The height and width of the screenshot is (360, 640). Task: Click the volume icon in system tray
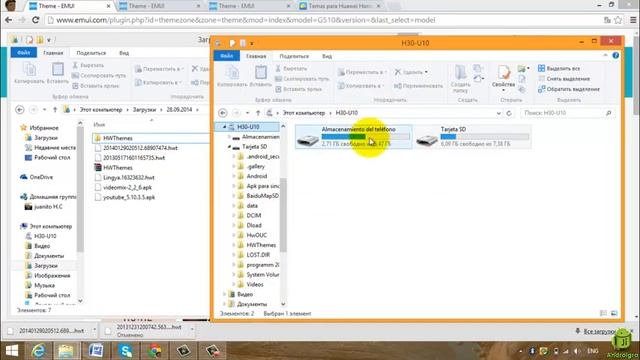576,351
